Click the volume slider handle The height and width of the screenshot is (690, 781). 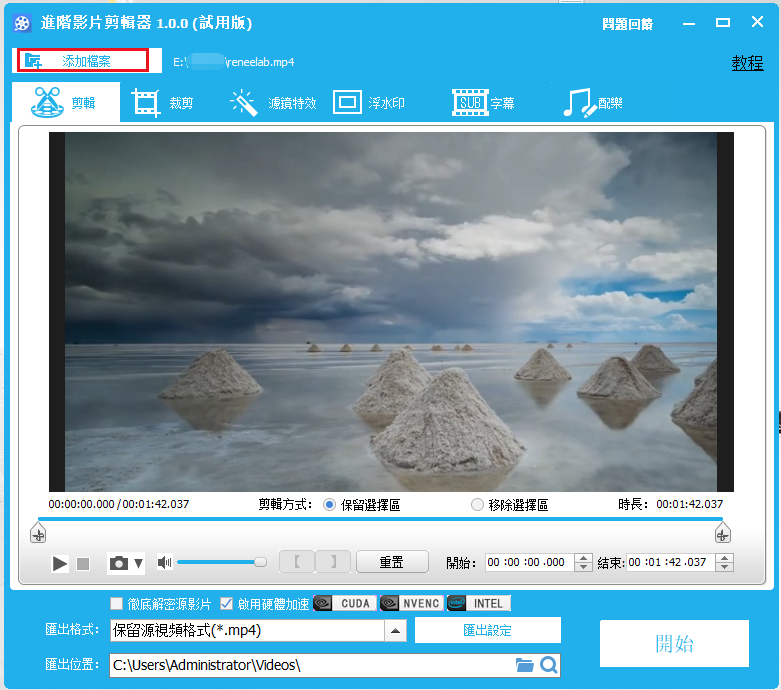[260, 562]
